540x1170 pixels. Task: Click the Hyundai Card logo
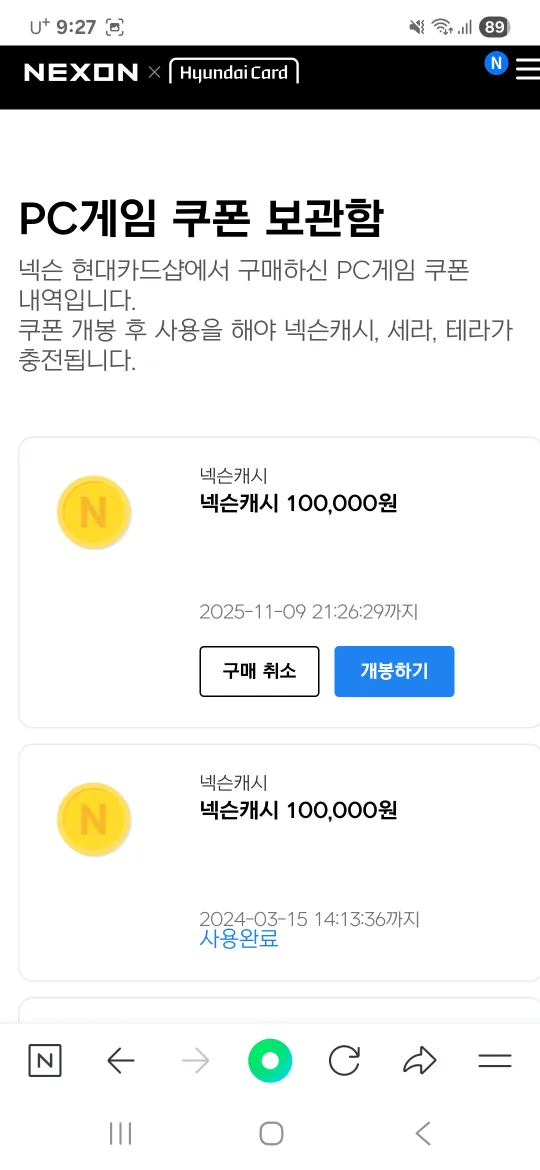pos(234,72)
